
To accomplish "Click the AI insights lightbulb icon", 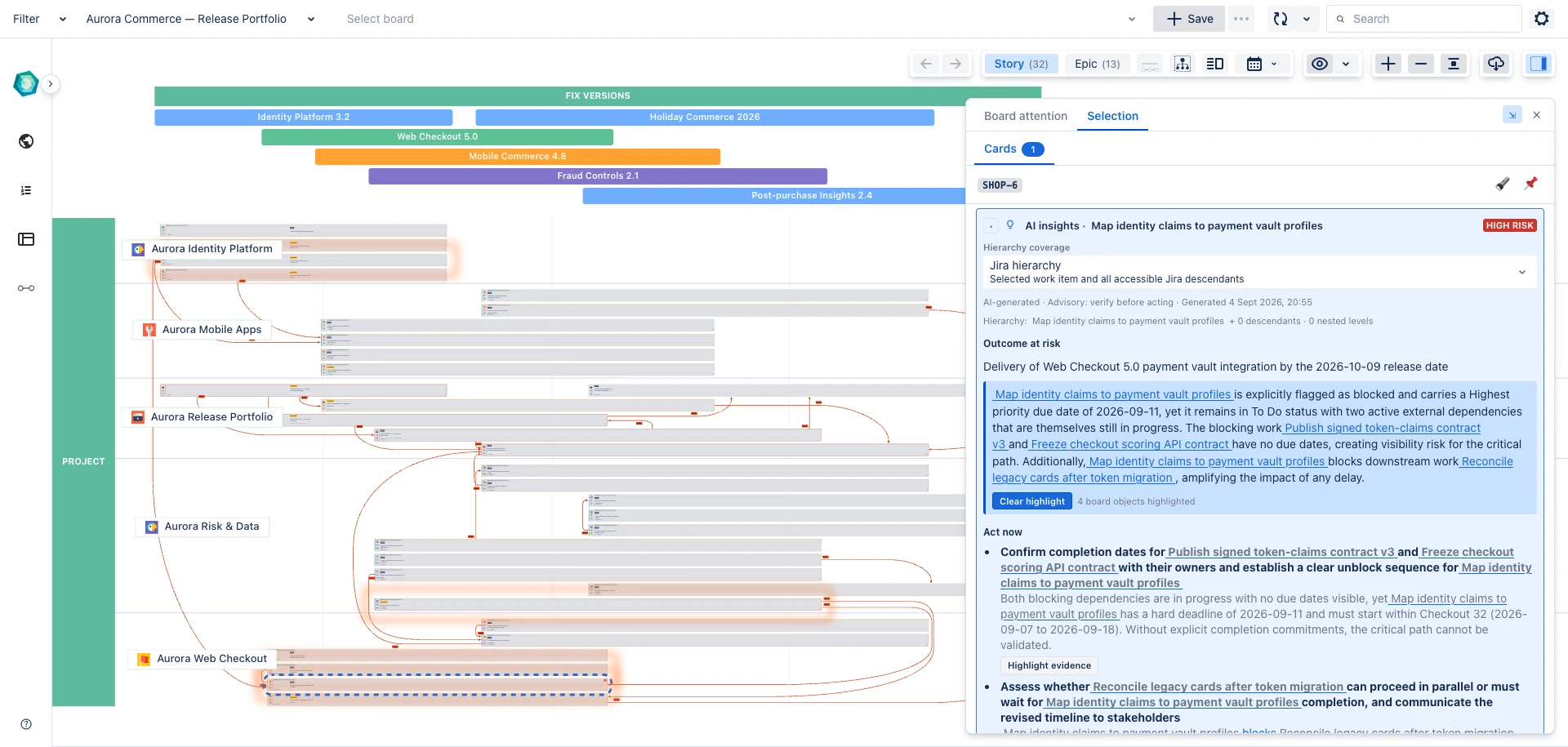I will click(1010, 225).
